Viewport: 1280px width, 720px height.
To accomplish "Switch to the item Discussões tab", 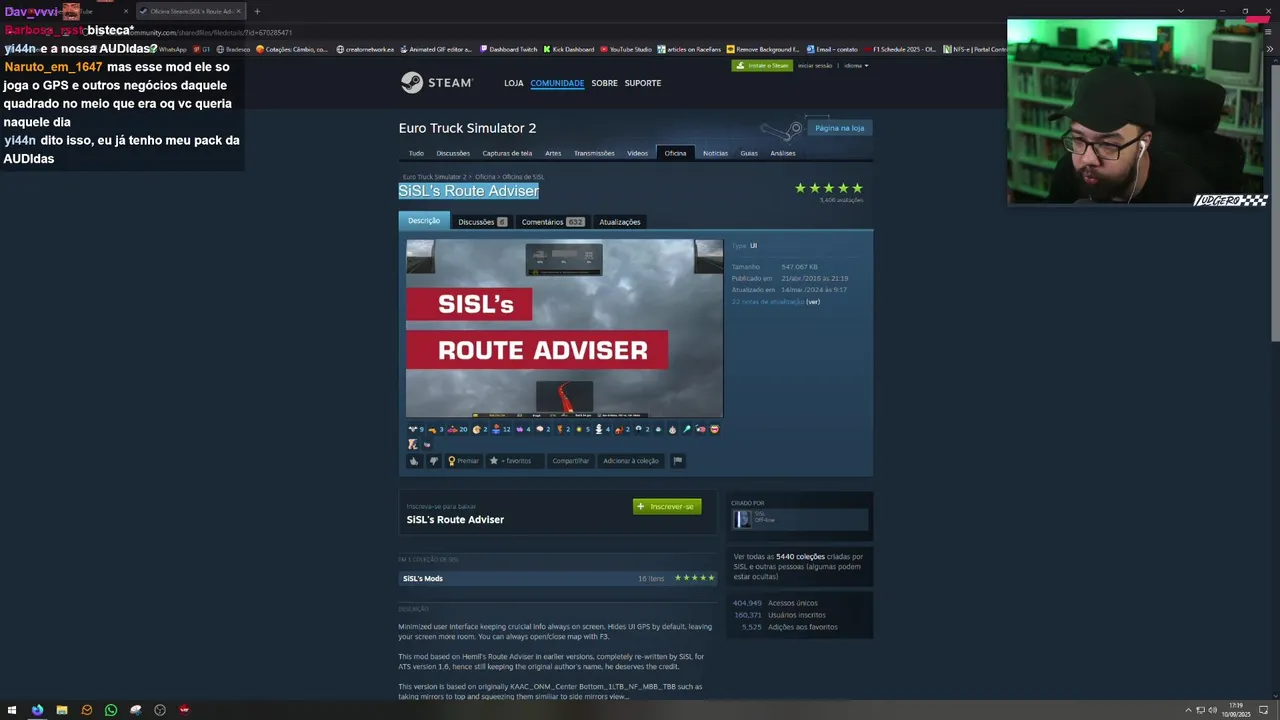I will (x=482, y=222).
